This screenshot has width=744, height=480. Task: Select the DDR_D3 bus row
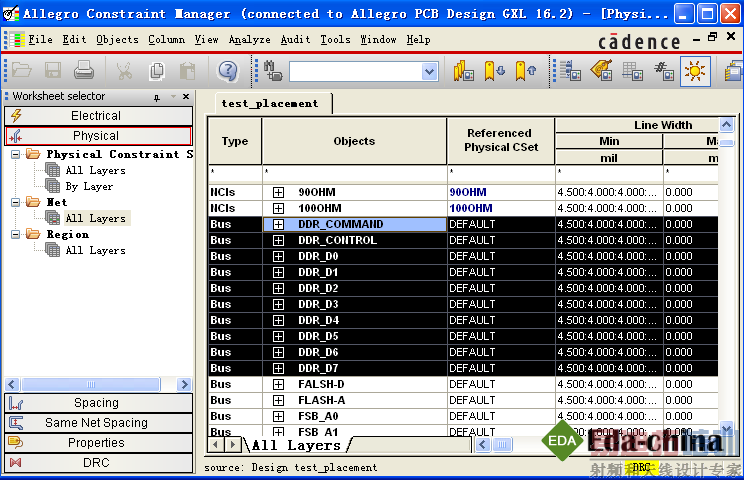pyautogui.click(x=463, y=305)
